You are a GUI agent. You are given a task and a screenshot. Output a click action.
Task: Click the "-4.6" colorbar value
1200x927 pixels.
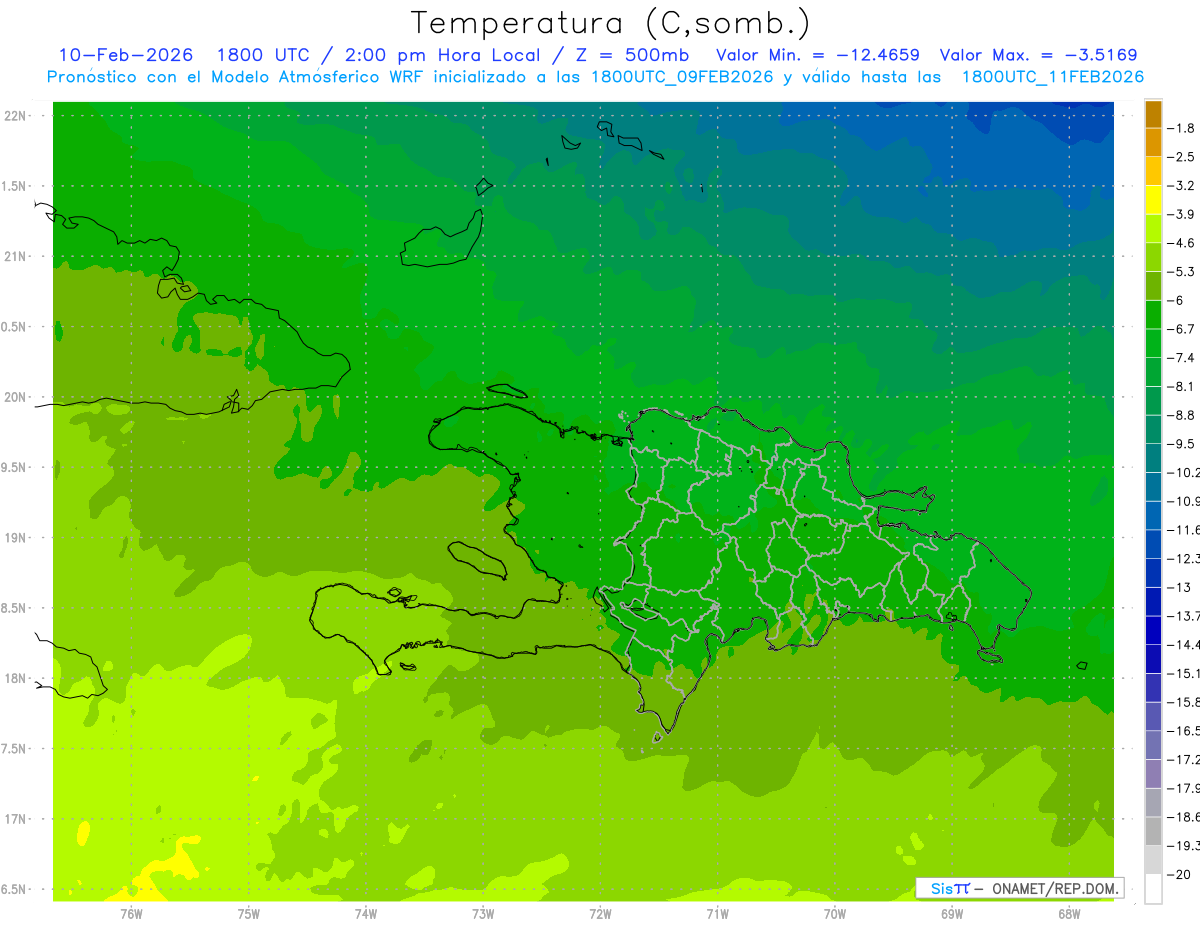1181,243
